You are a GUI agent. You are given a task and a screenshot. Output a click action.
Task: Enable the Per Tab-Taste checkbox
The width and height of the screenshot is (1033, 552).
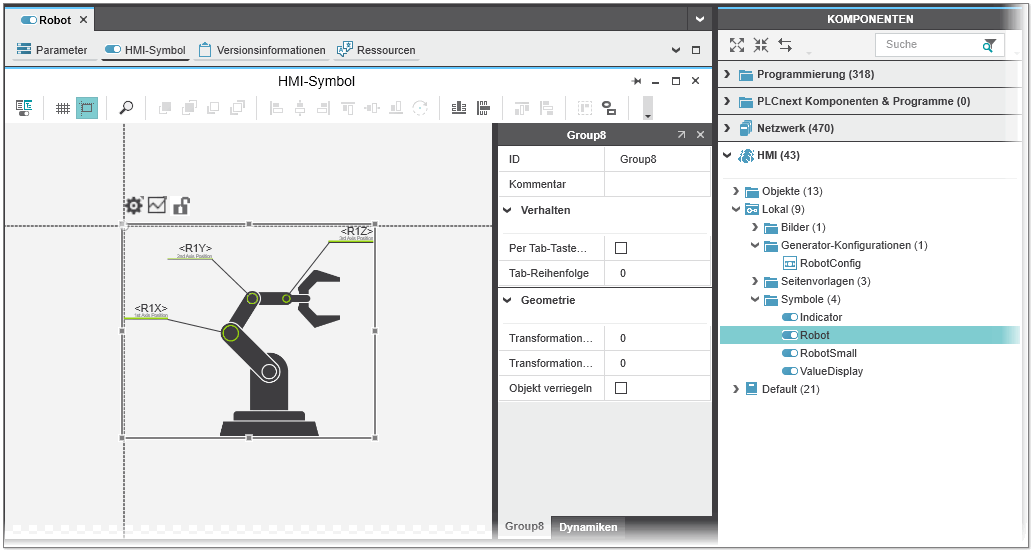coord(621,248)
